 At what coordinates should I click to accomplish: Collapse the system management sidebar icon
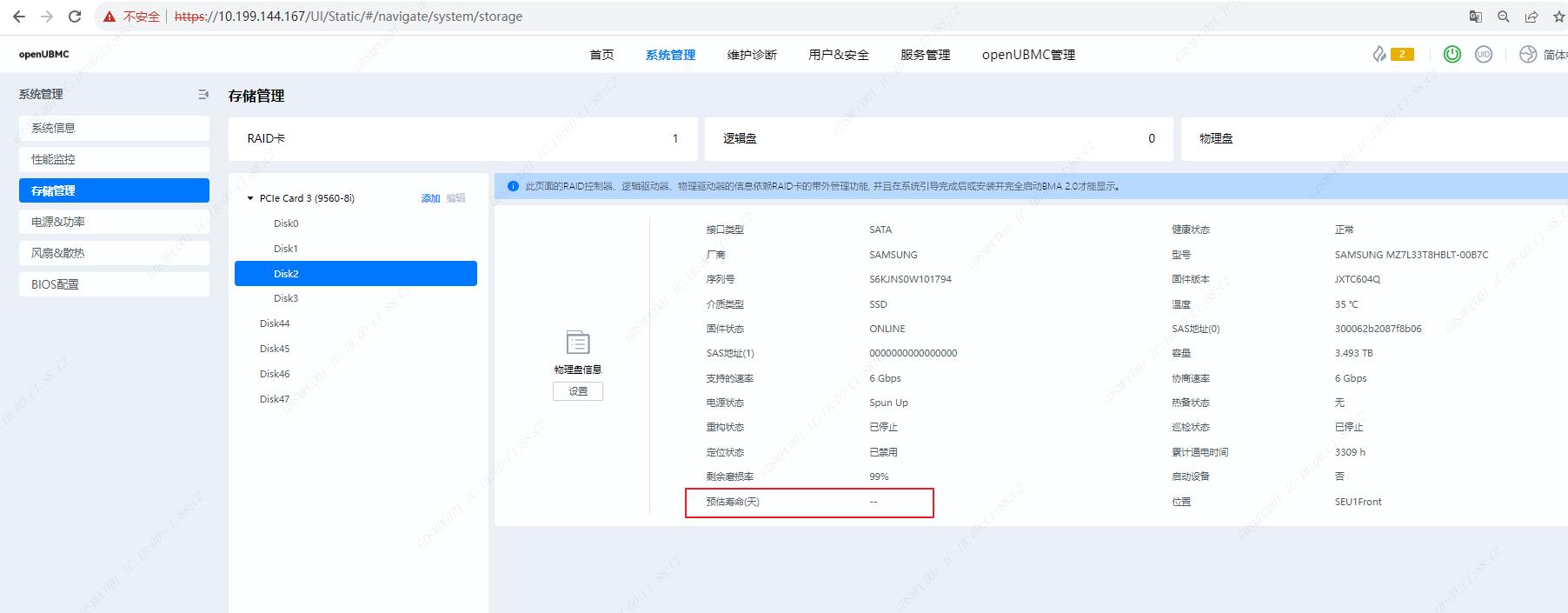click(x=203, y=94)
